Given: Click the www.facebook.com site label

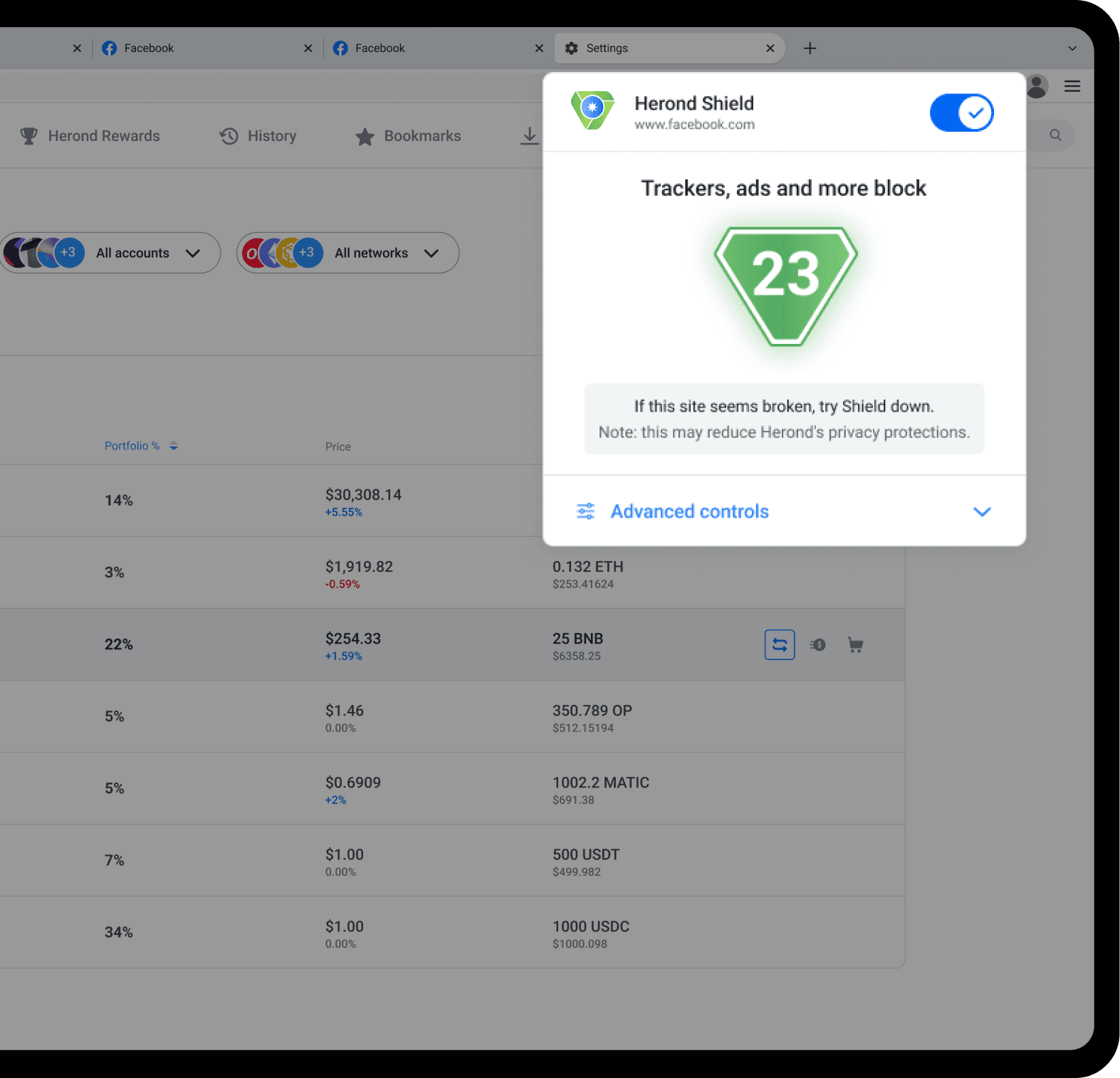Looking at the screenshot, I should (694, 125).
